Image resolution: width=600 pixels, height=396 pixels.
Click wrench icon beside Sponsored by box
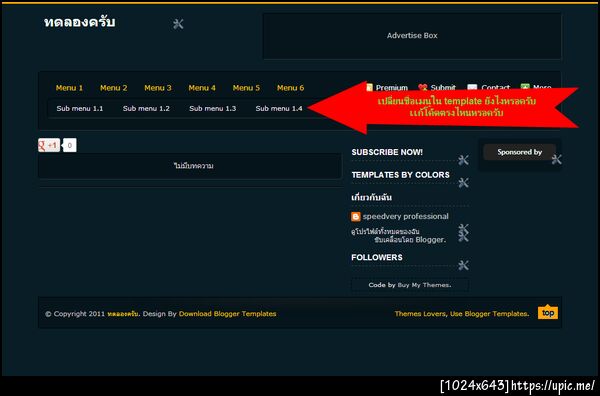[x=557, y=159]
